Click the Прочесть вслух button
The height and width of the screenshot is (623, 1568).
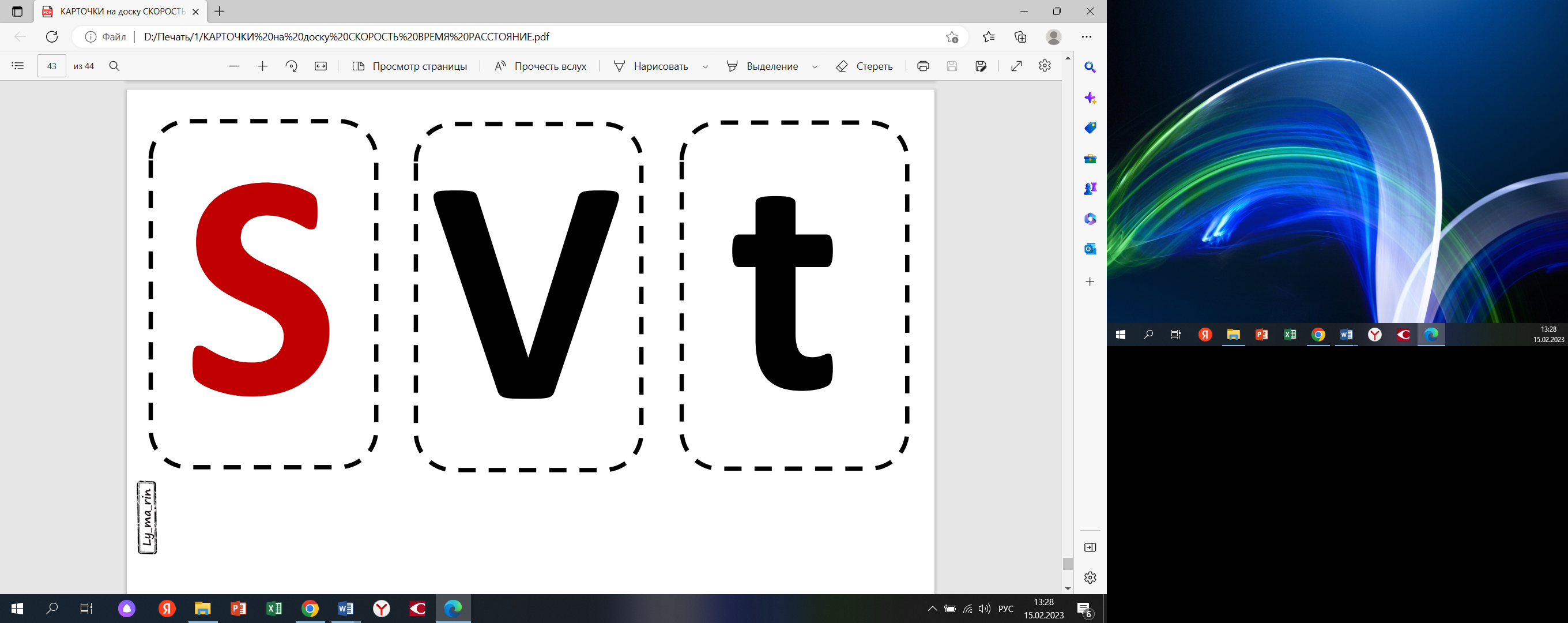(x=540, y=66)
